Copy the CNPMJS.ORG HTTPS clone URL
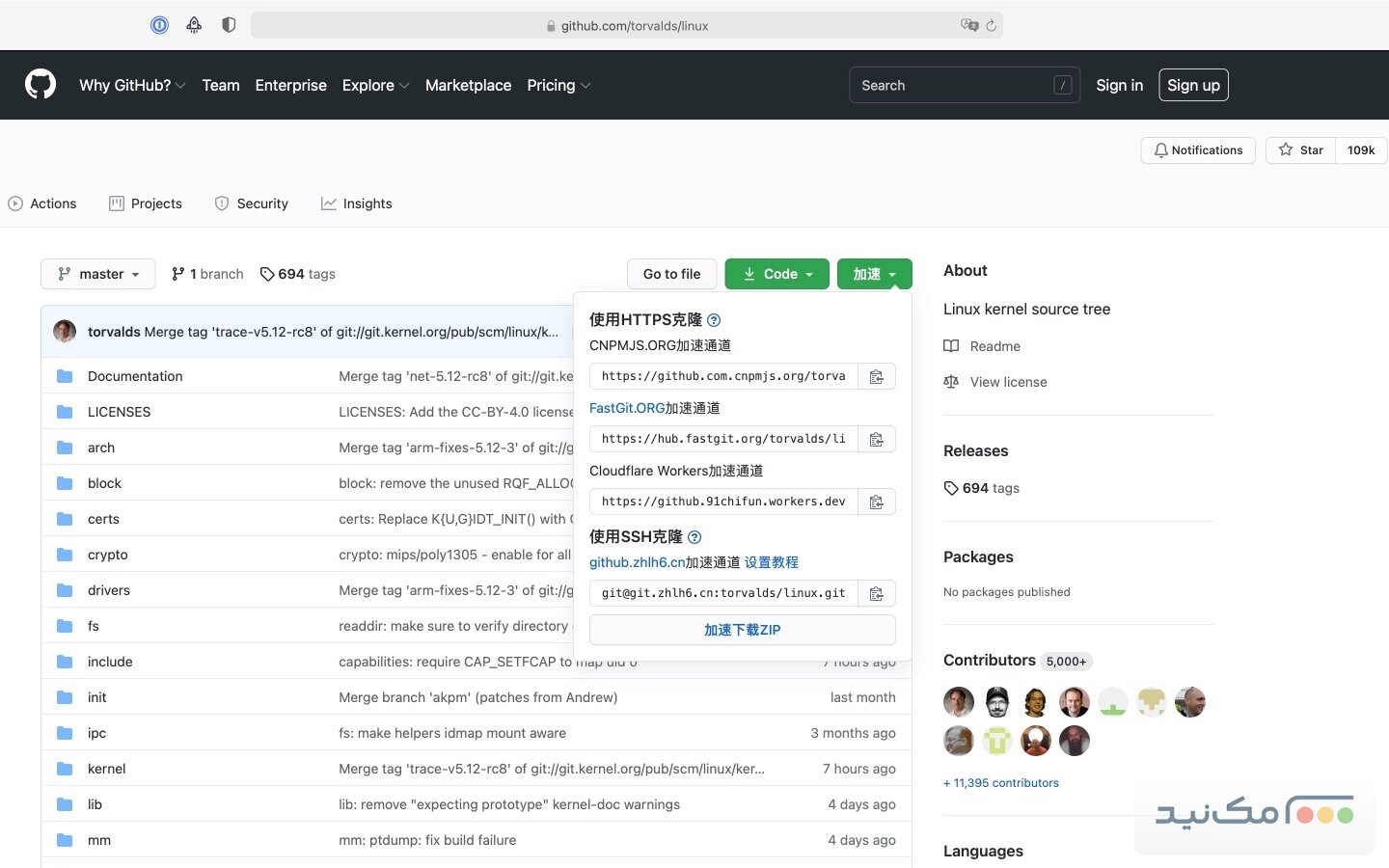Screen dimensions: 1389x868 (876, 376)
